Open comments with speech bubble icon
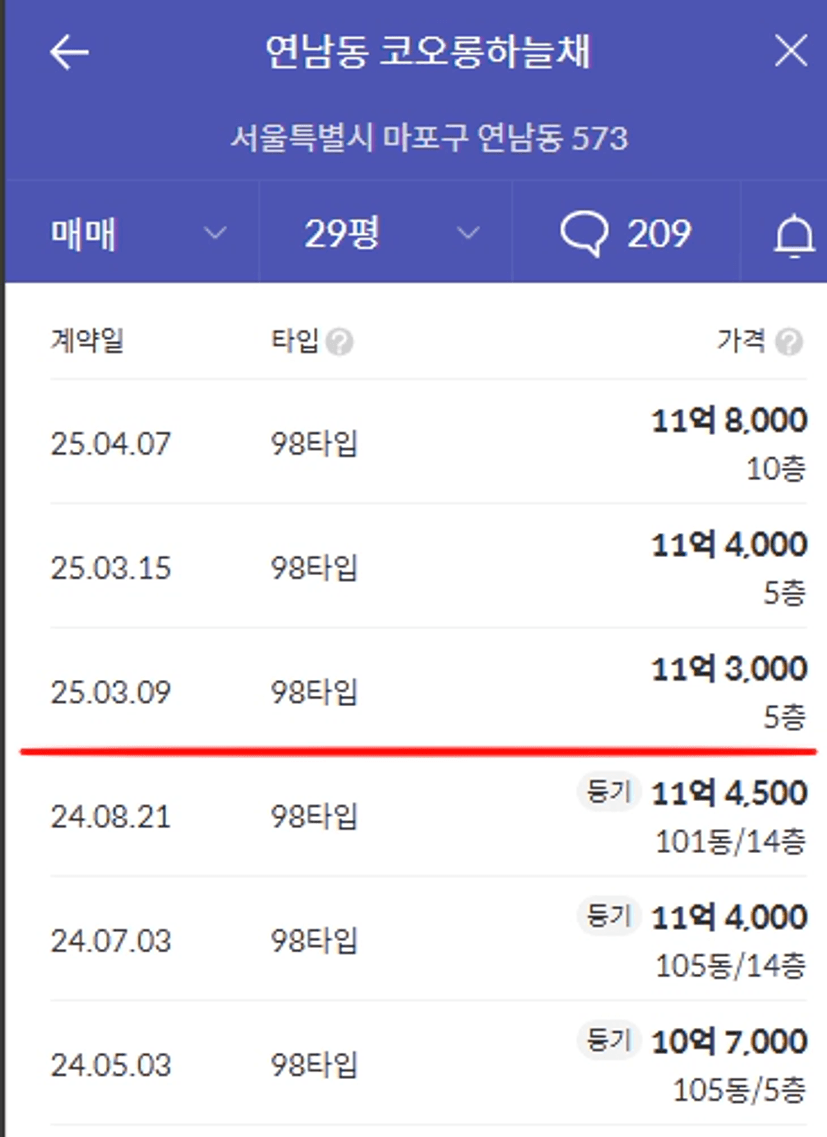Screen dimensions: 827x1137 pyautogui.click(x=584, y=234)
